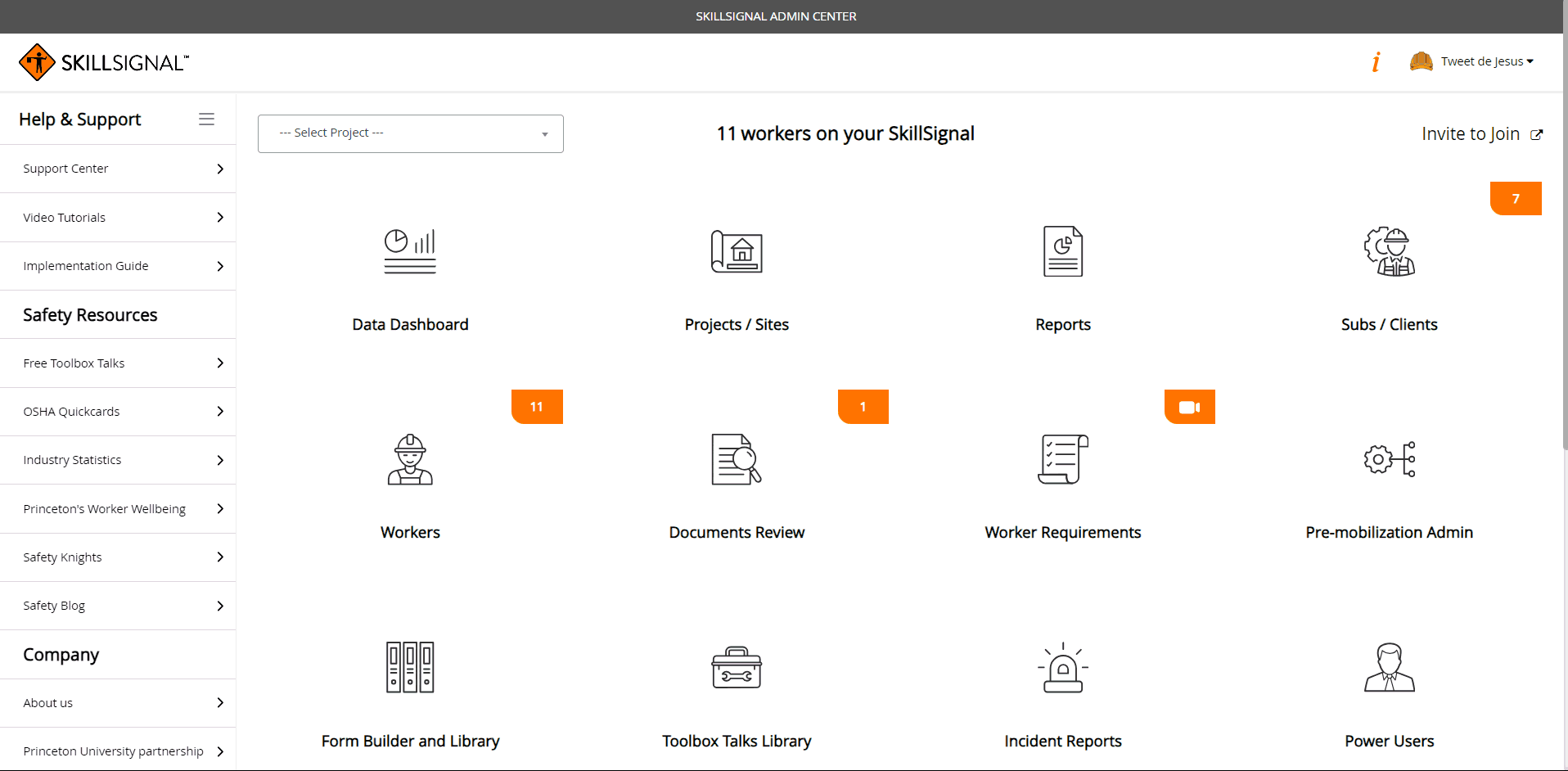This screenshot has width=1568, height=771.
Task: Open the Data Dashboard chart icon
Action: 410,251
